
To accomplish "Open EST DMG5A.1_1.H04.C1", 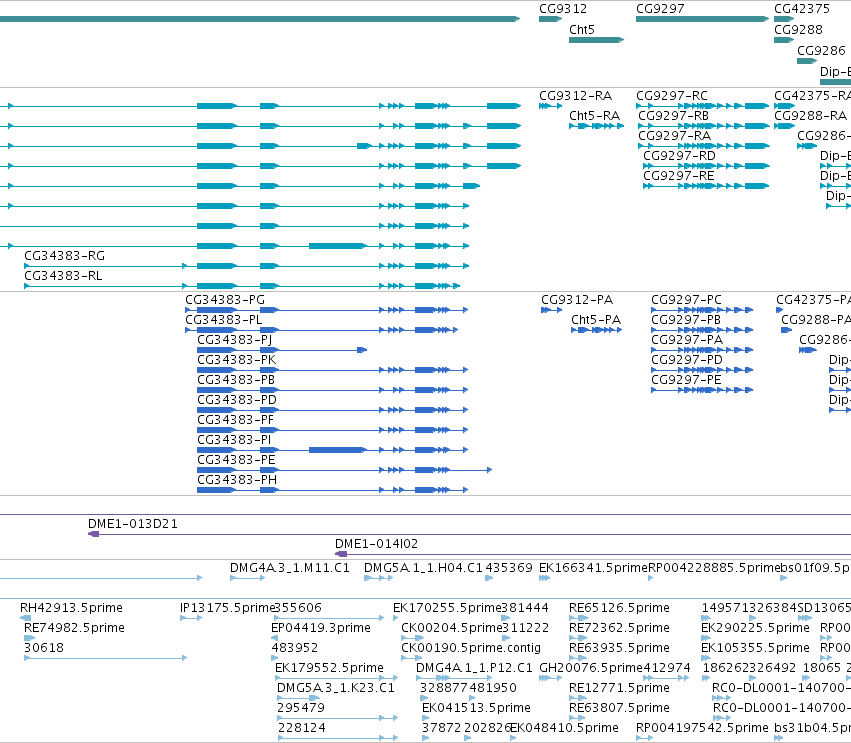I will tap(378, 578).
